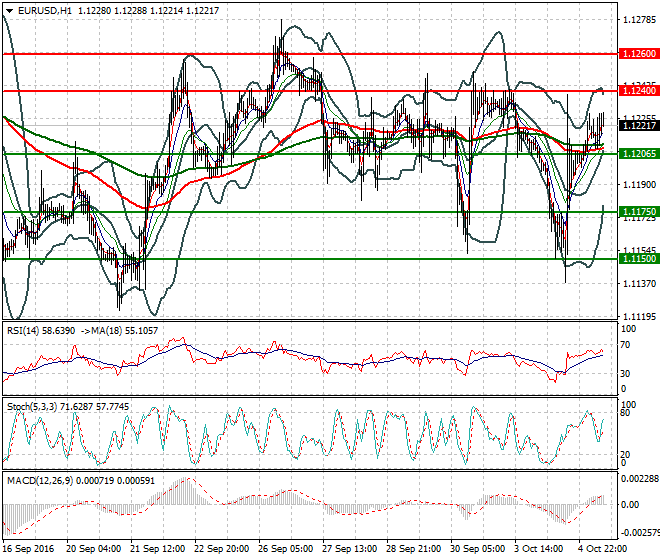660x560 pixels.
Task: Click the black current price label 1.12217
Action: pos(639,125)
